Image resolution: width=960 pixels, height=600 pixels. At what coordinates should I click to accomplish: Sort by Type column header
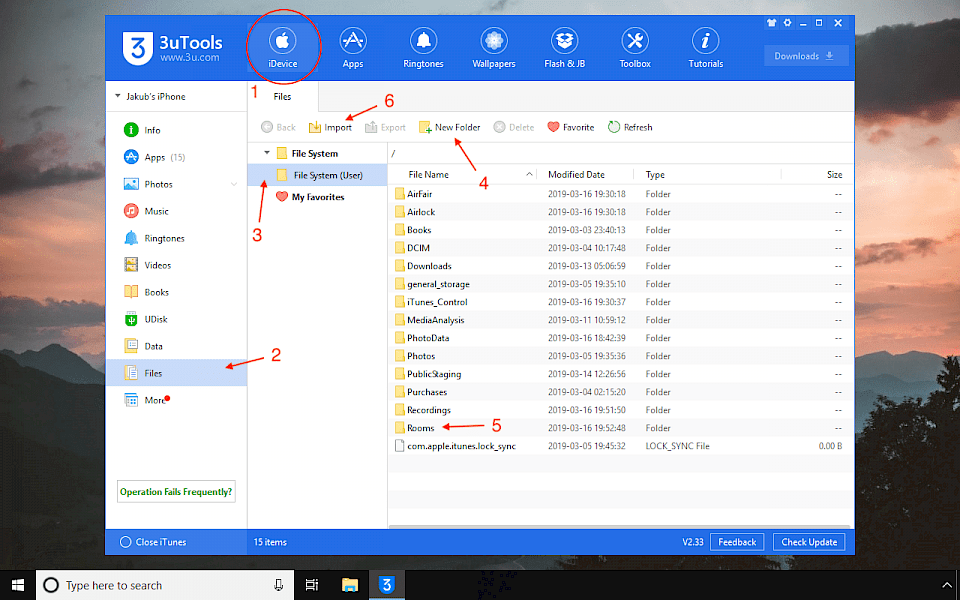pos(655,174)
